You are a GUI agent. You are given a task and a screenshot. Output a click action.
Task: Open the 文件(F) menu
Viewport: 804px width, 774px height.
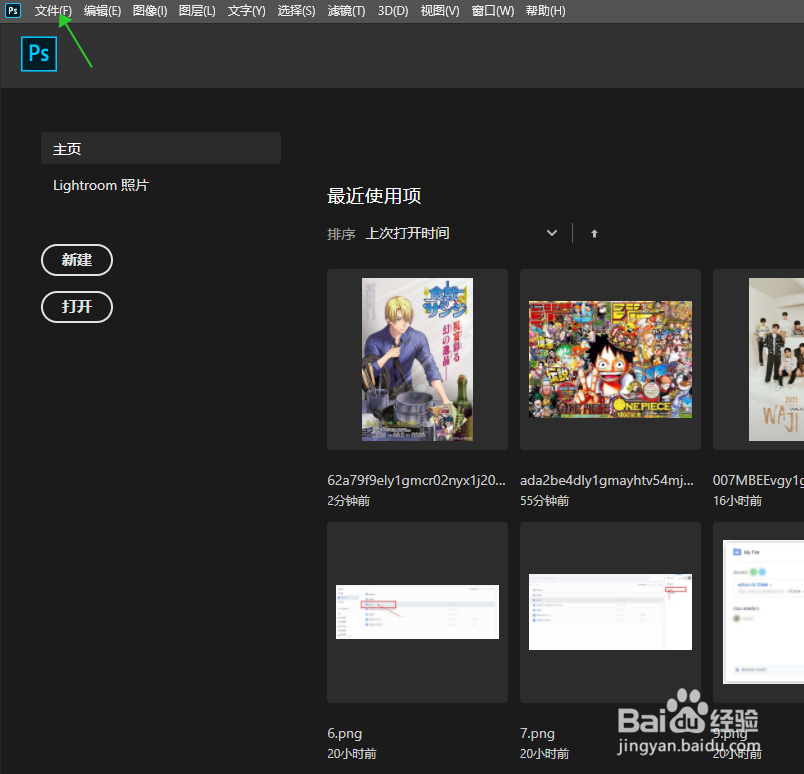pos(53,11)
